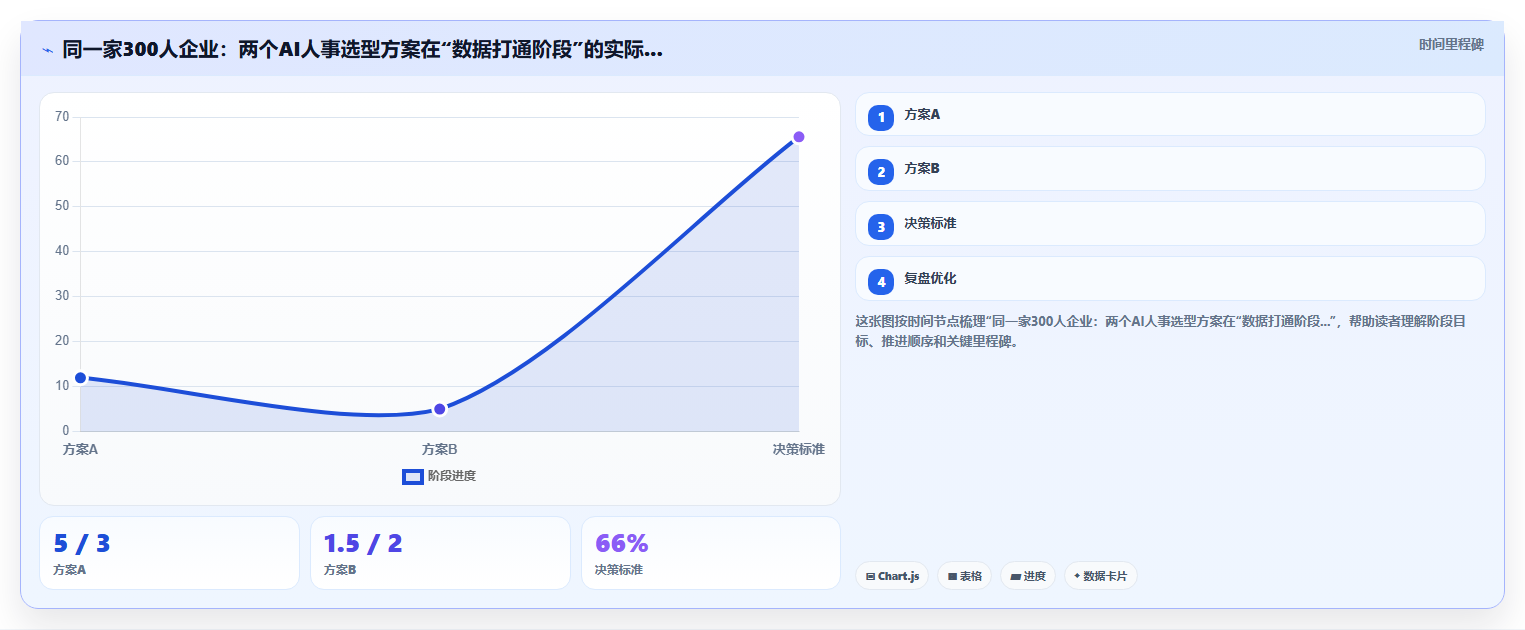Click the number 3 badge for 决策标准
Screen dimensions: 1525x630
pyautogui.click(x=881, y=227)
